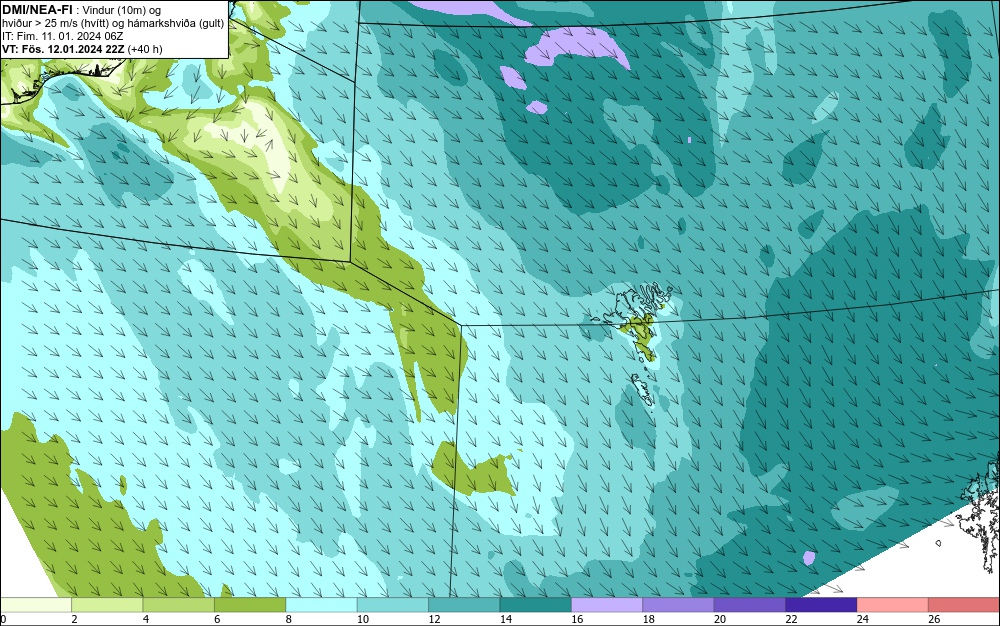Image resolution: width=1000 pixels, height=626 pixels.
Task: Click the legend tick label '14'
Action: pos(506,619)
